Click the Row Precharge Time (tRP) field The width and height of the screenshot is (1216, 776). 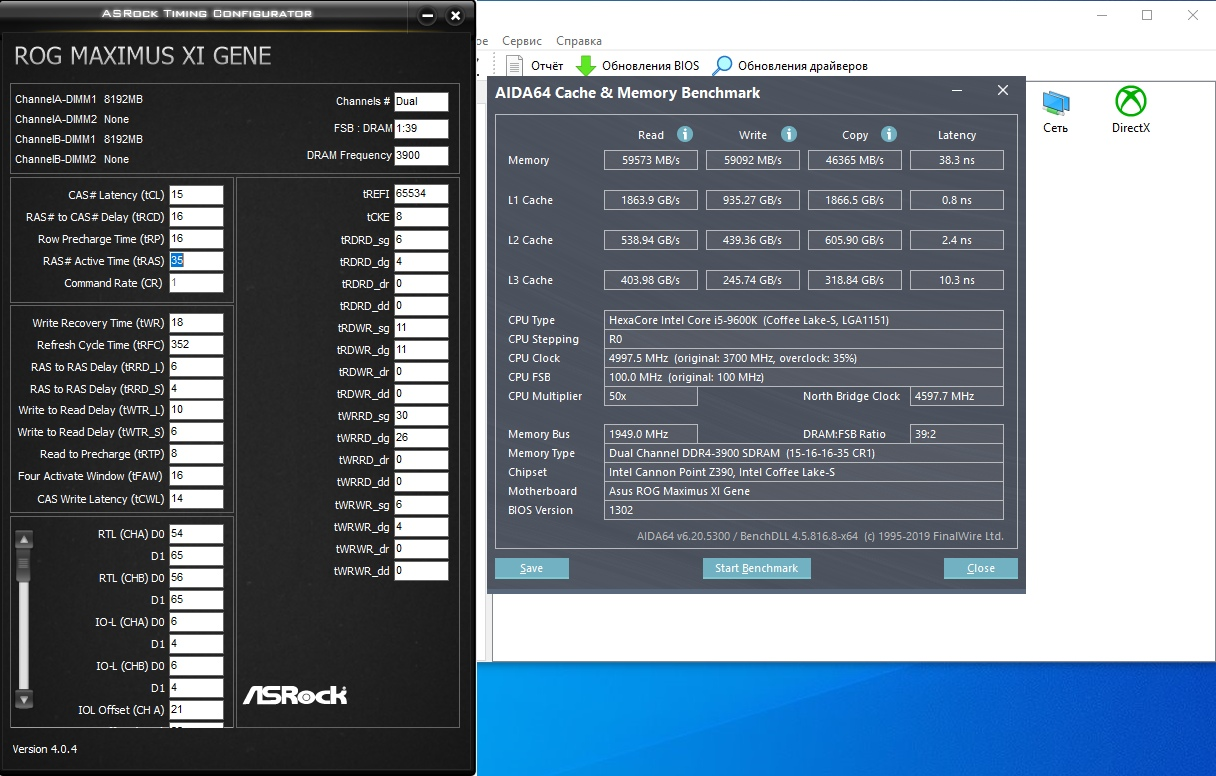pos(196,239)
